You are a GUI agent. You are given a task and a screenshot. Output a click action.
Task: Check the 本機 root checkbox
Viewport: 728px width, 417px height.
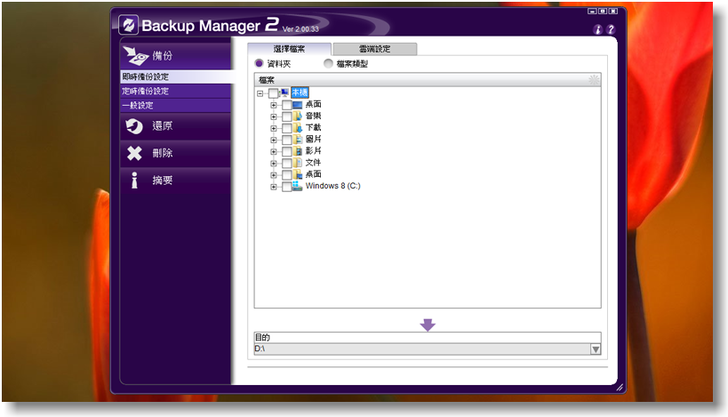click(x=273, y=93)
